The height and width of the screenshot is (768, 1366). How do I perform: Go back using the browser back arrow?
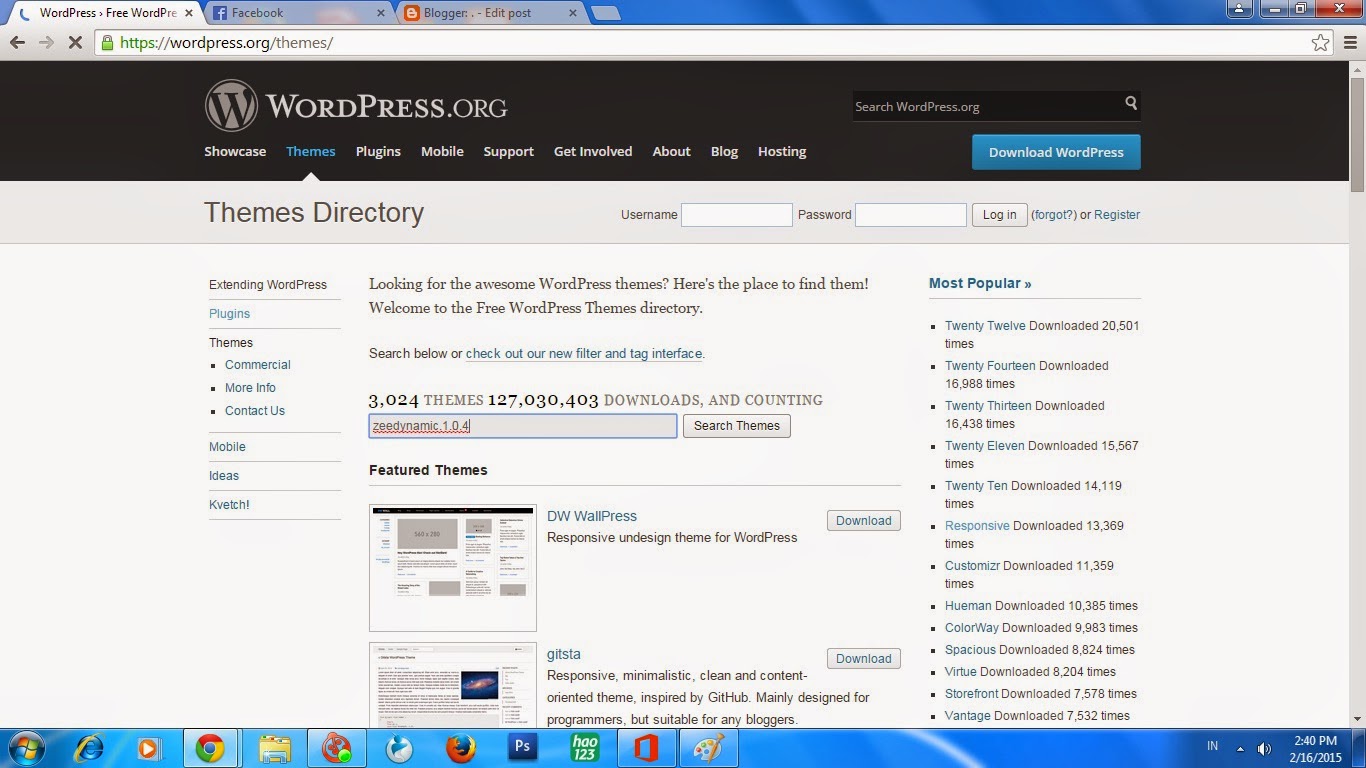tap(17, 43)
